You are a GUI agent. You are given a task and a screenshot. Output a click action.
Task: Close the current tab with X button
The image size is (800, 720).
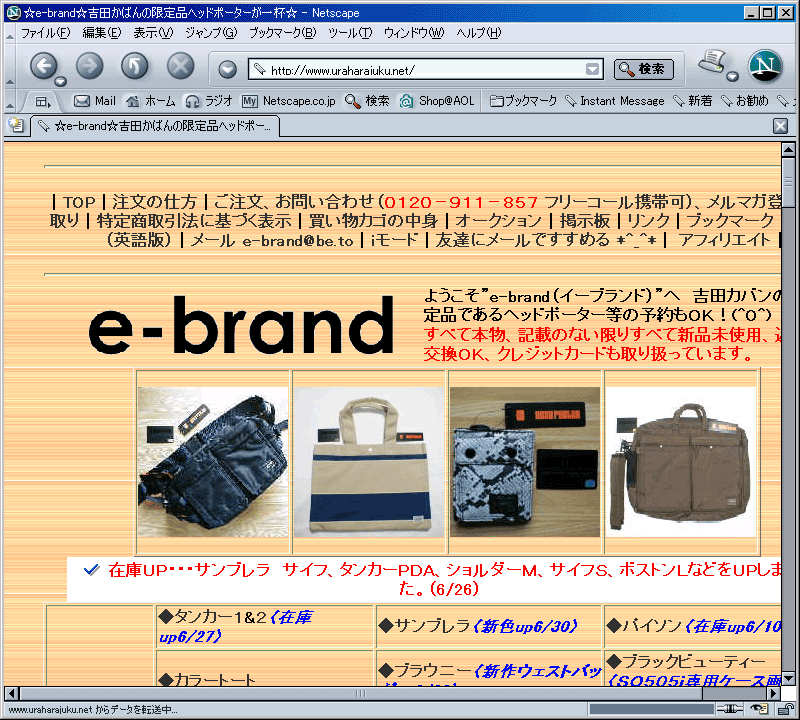[x=781, y=126]
